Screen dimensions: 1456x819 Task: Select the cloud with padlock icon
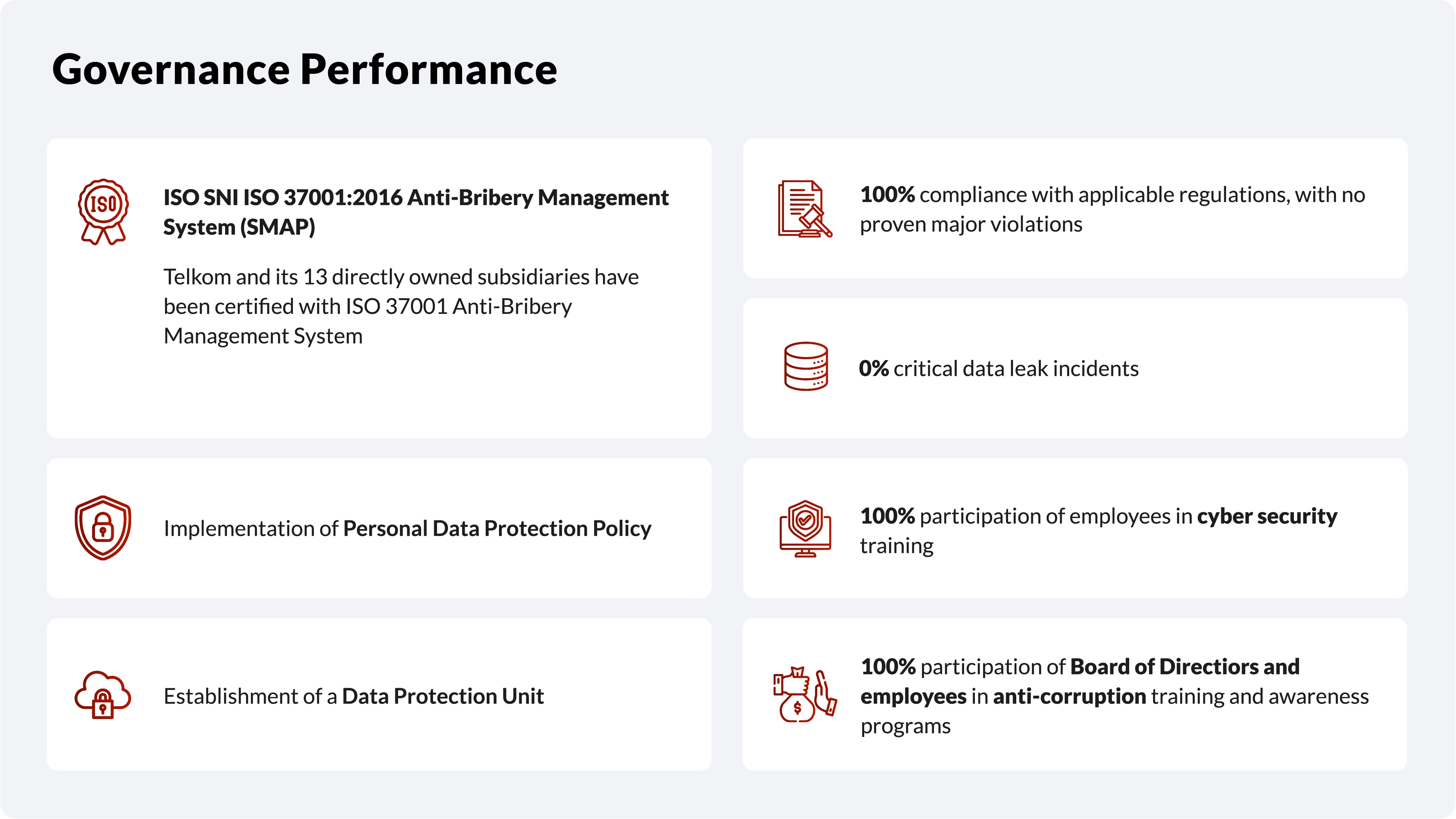[x=103, y=694]
